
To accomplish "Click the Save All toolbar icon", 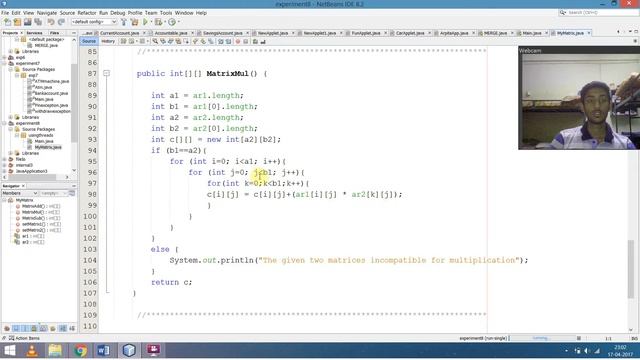I will click(x=38, y=22).
